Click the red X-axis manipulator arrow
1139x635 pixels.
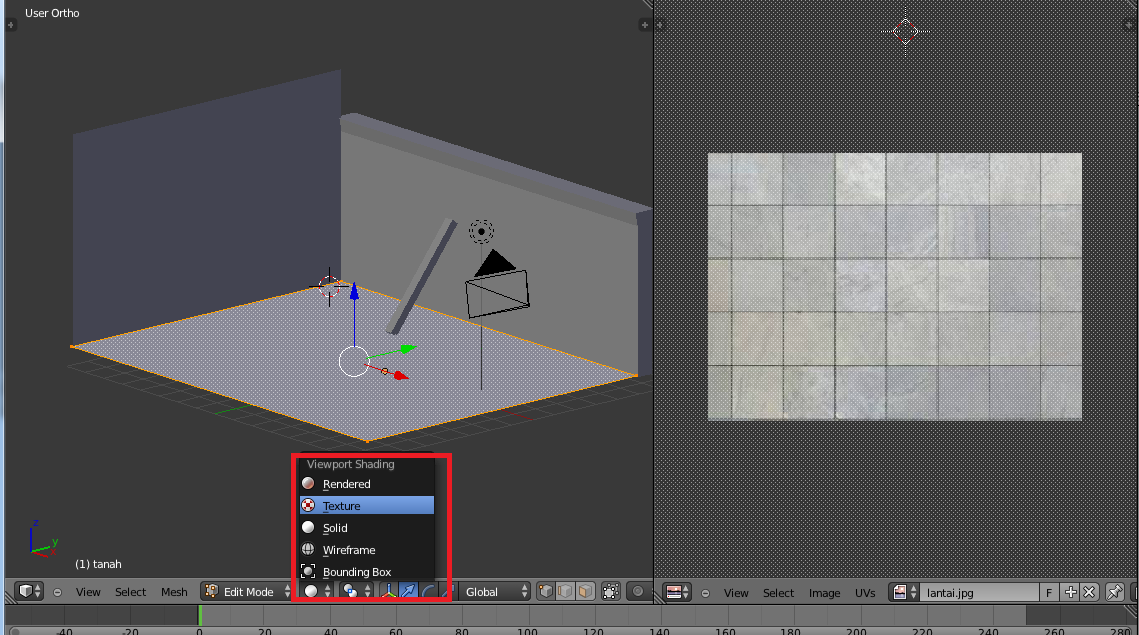[x=401, y=375]
